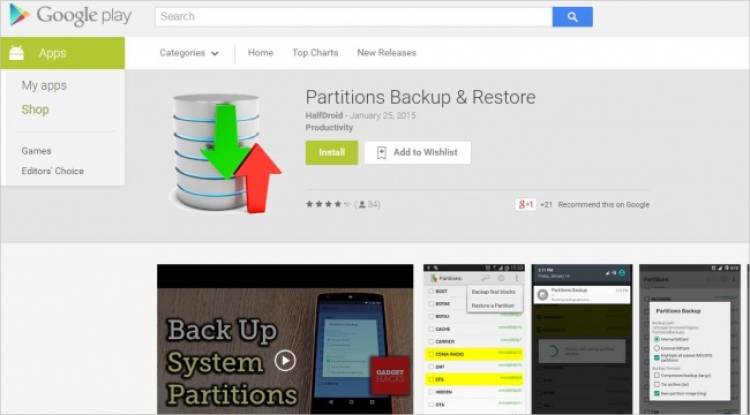Click the Google Play logo
750x415 pixels.
[70, 15]
